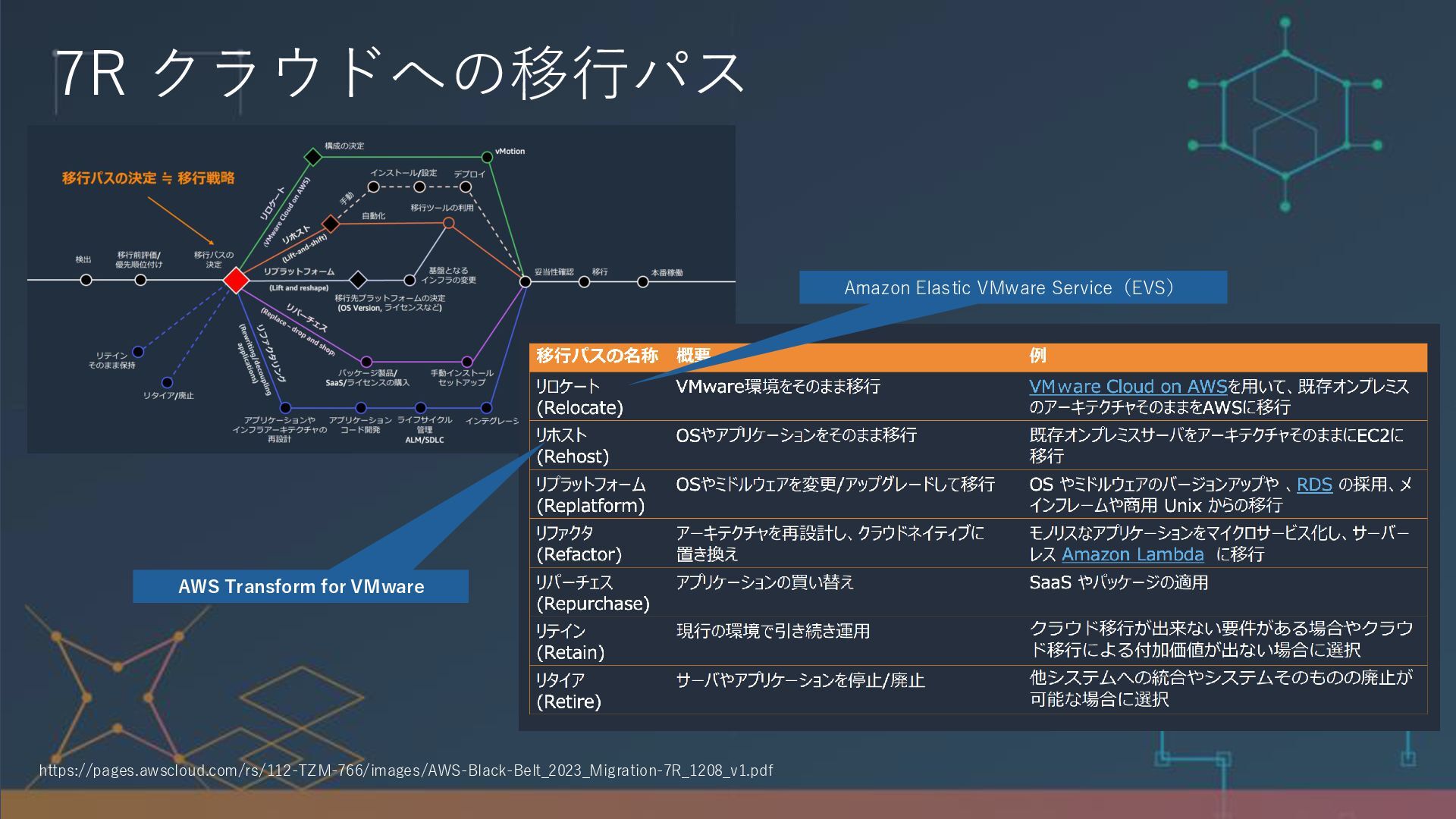The image size is (1456, 819).
Task: Click the 移行パスの名称 column header
Action: point(597,355)
